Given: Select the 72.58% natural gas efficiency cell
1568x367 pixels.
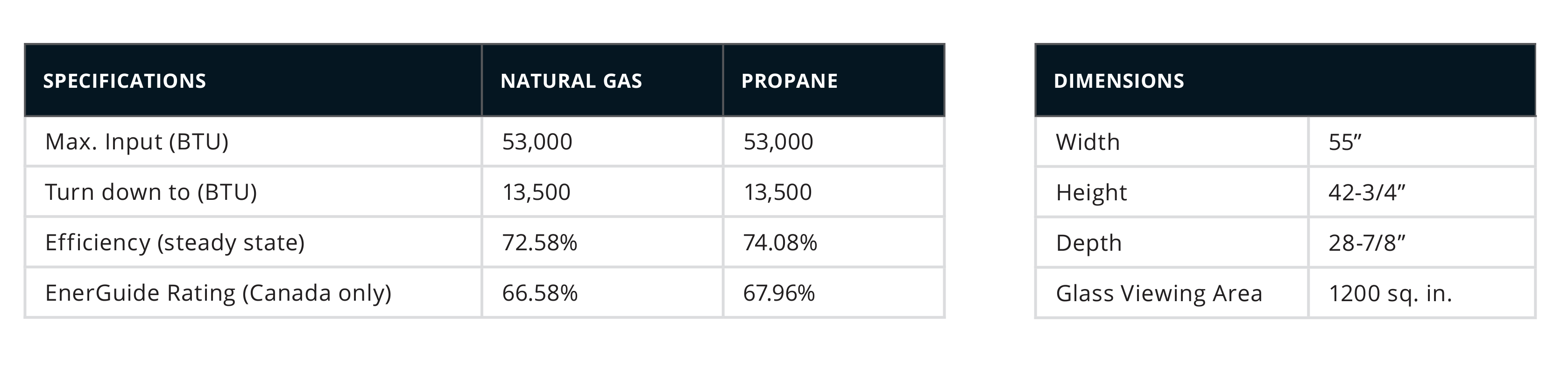Looking at the screenshot, I should 539,243.
